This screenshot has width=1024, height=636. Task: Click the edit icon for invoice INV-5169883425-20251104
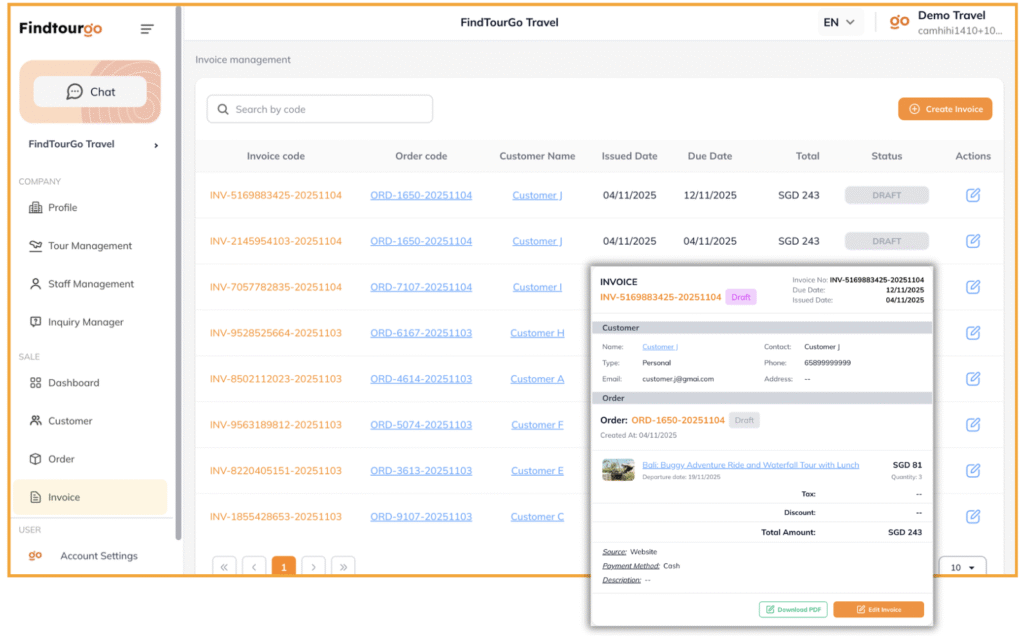[x=972, y=195]
